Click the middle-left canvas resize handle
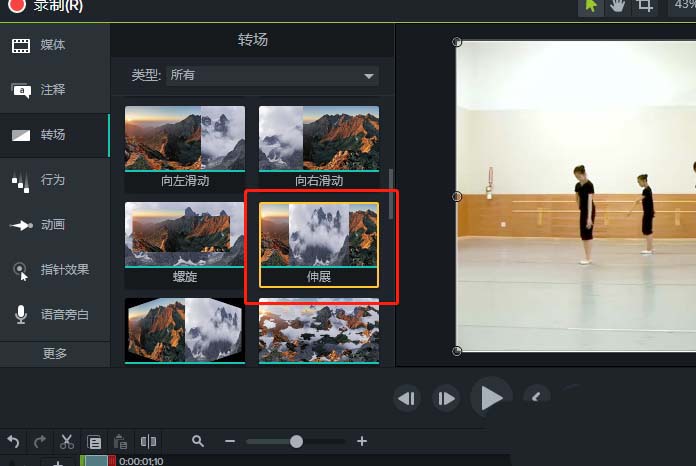 (457, 197)
